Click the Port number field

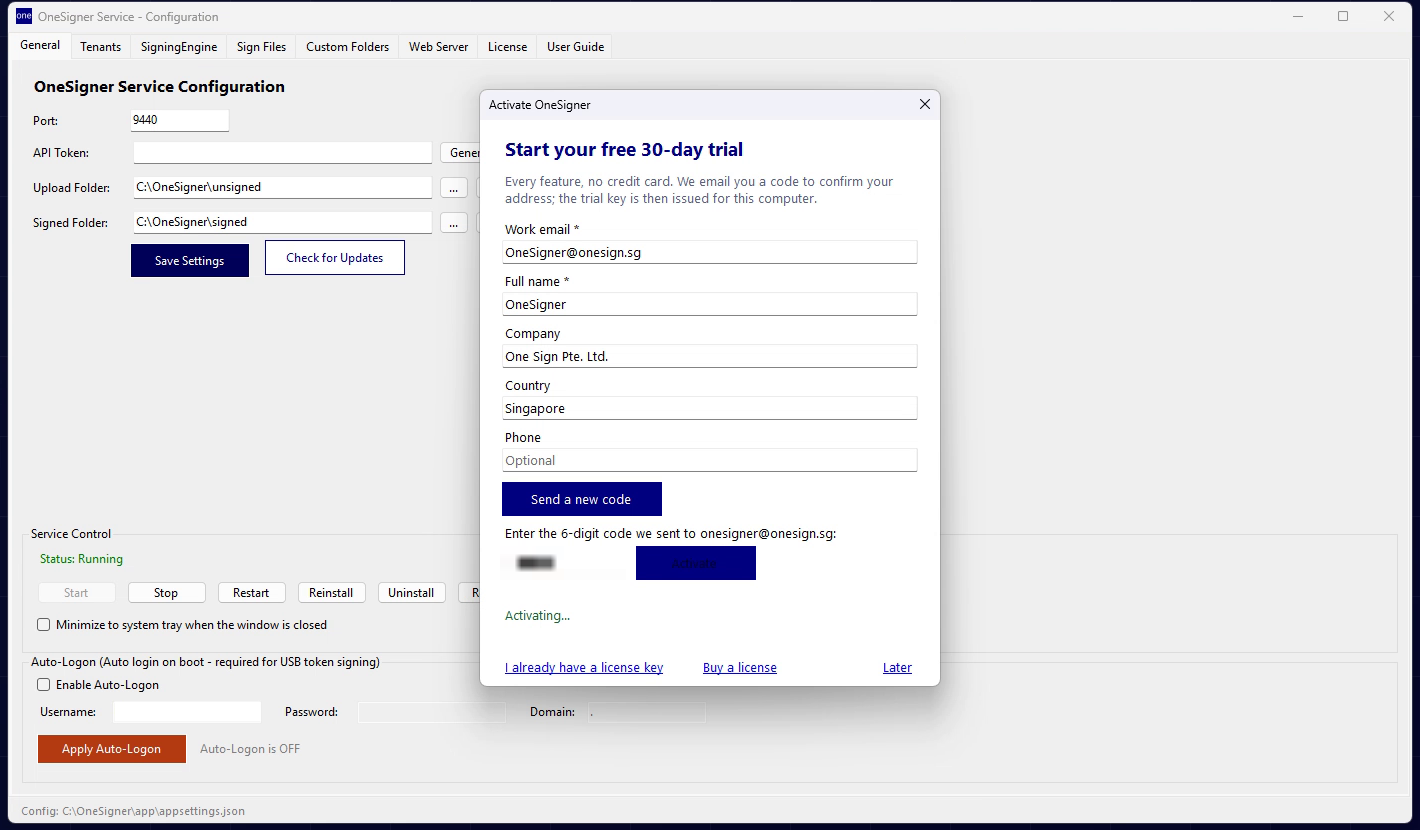point(180,120)
